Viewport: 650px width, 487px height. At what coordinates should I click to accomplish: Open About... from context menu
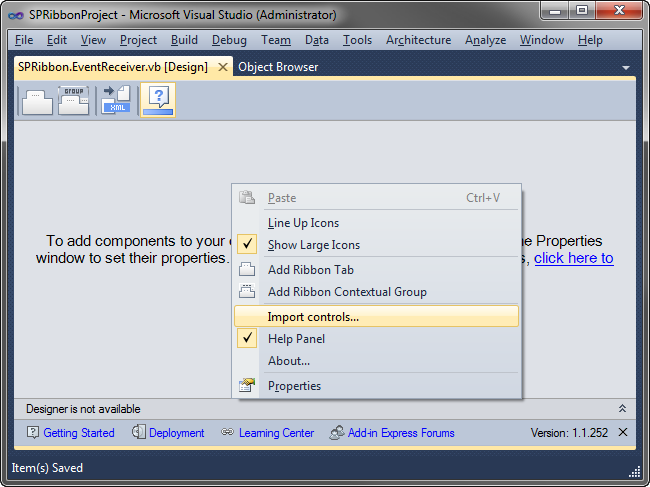(x=376, y=361)
